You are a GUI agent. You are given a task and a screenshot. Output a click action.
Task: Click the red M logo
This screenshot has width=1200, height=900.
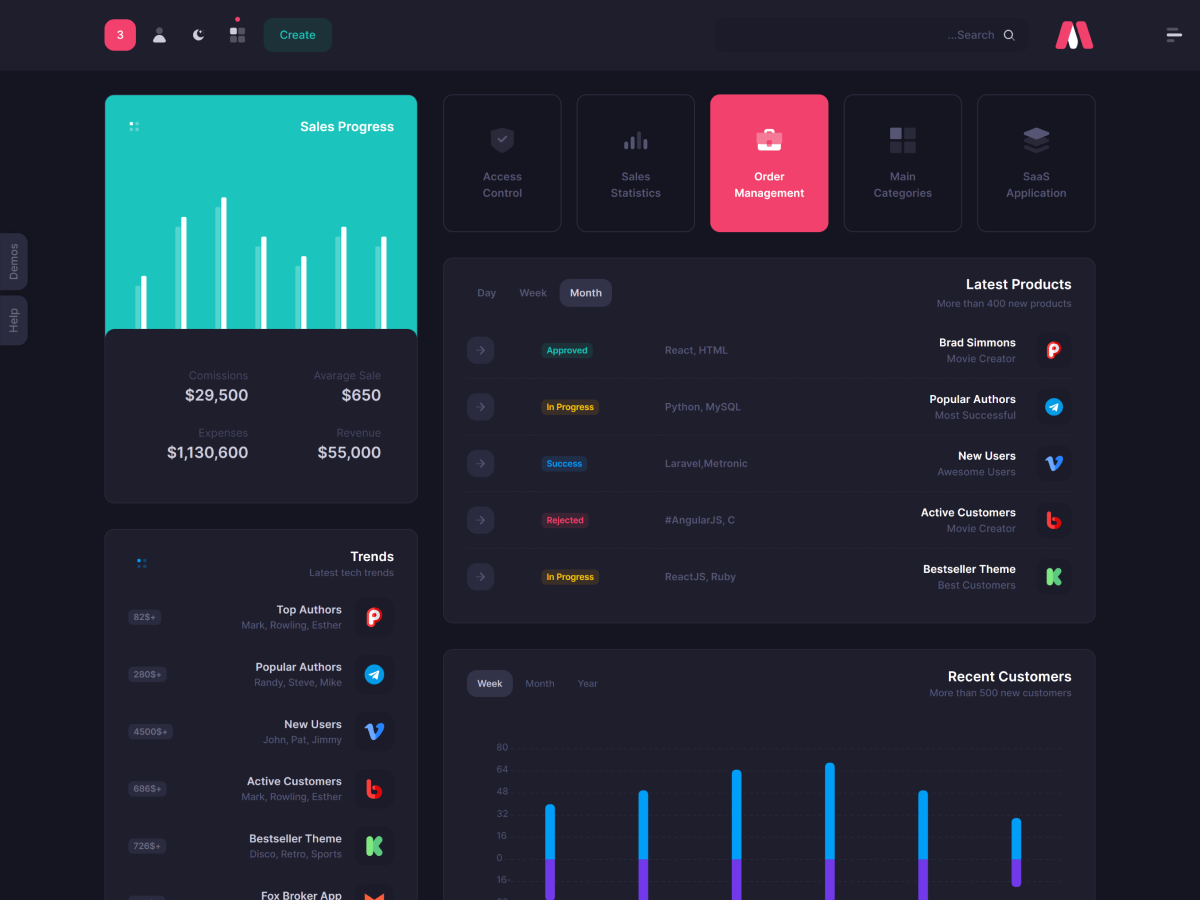tap(1074, 35)
